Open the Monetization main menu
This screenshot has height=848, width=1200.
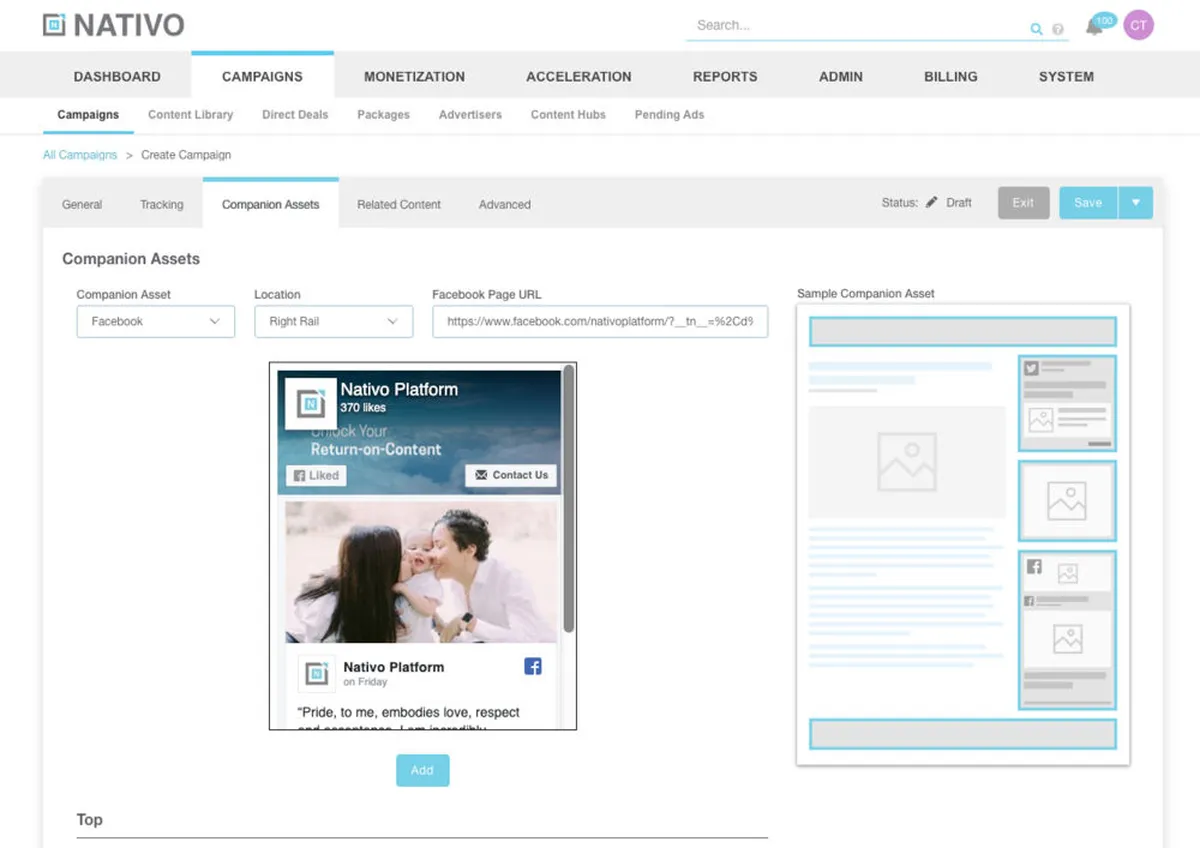click(414, 76)
